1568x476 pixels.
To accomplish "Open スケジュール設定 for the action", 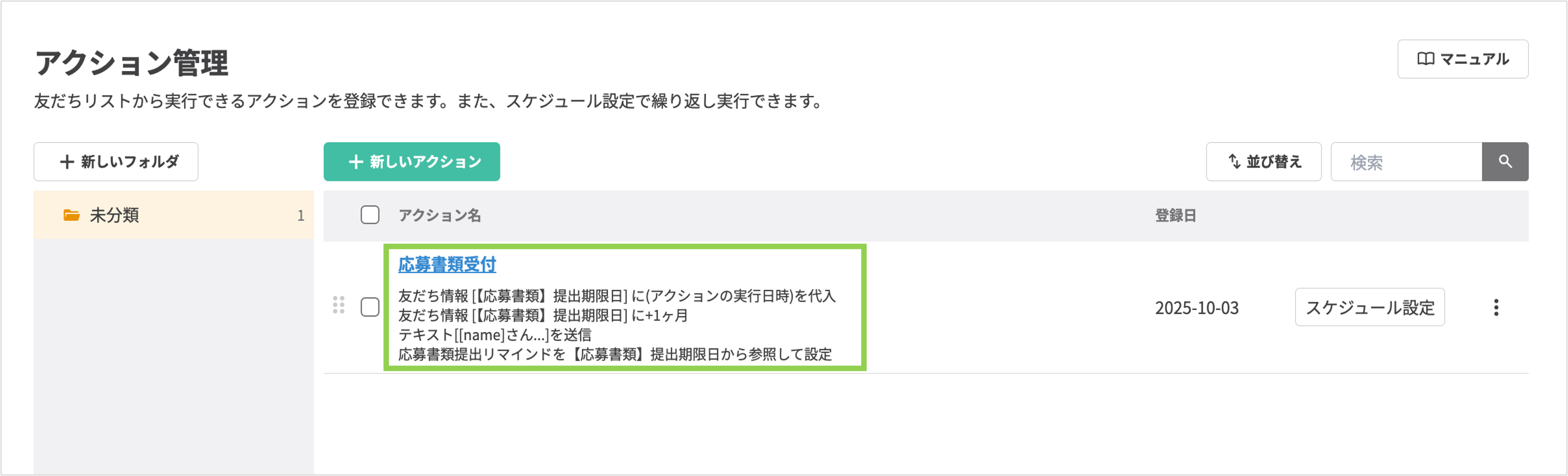I will point(1370,307).
